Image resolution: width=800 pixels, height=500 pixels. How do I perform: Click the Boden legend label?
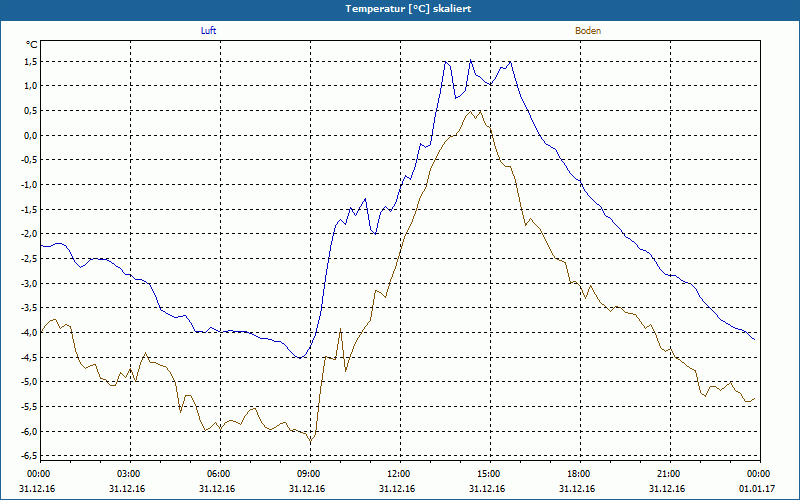pyautogui.click(x=588, y=31)
